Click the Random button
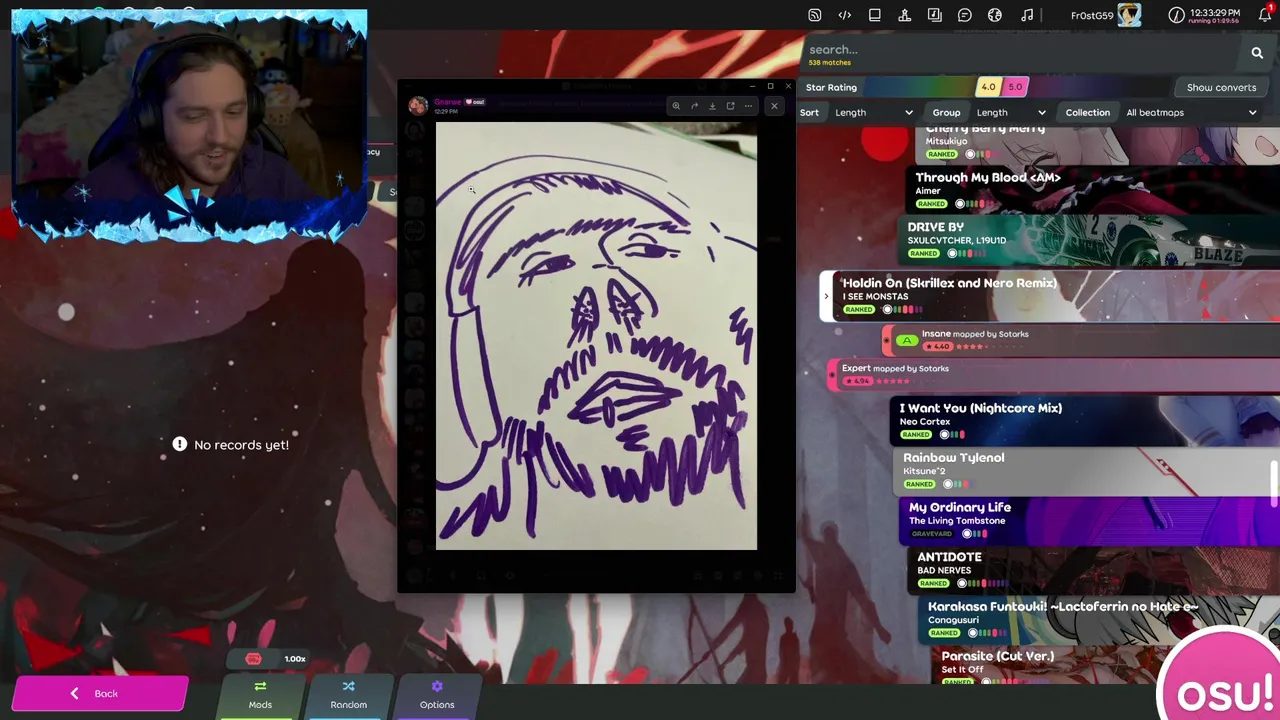 point(349,695)
